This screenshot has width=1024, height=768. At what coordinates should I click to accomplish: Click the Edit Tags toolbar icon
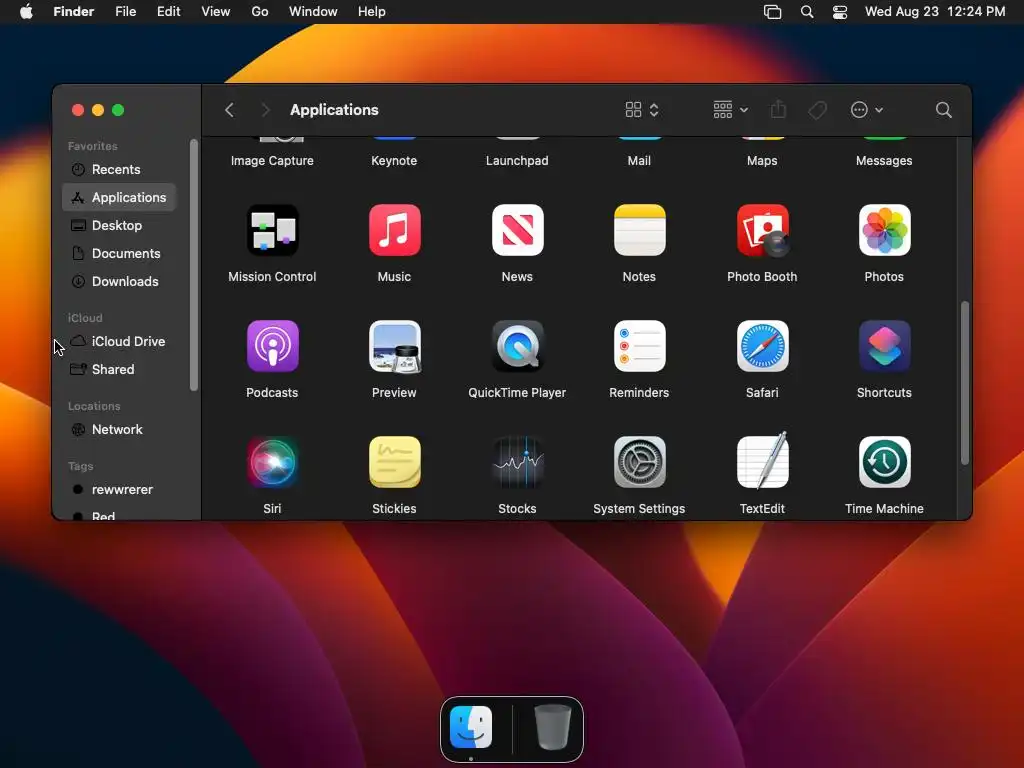pos(817,110)
